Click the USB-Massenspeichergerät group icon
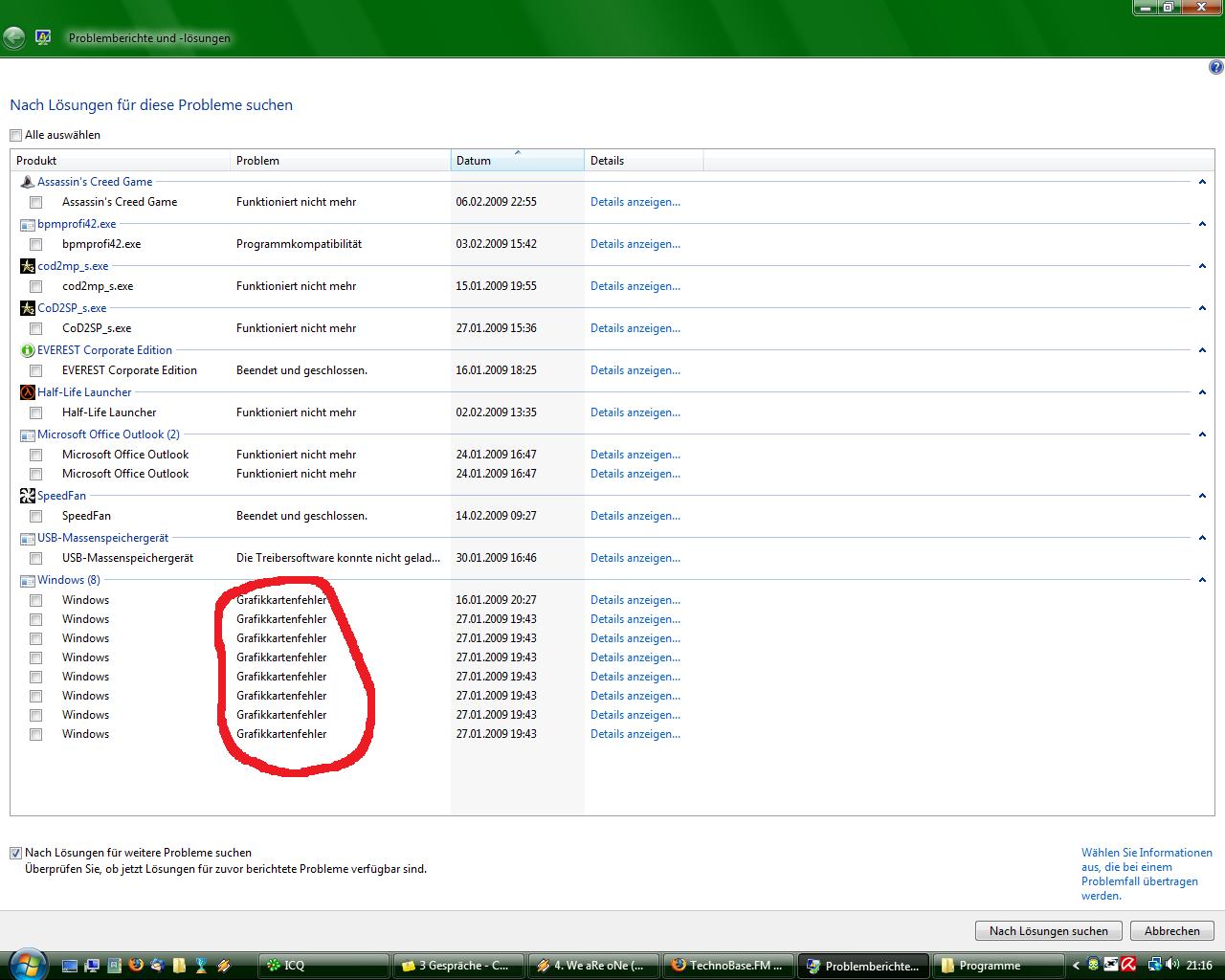1225x980 pixels. point(27,538)
